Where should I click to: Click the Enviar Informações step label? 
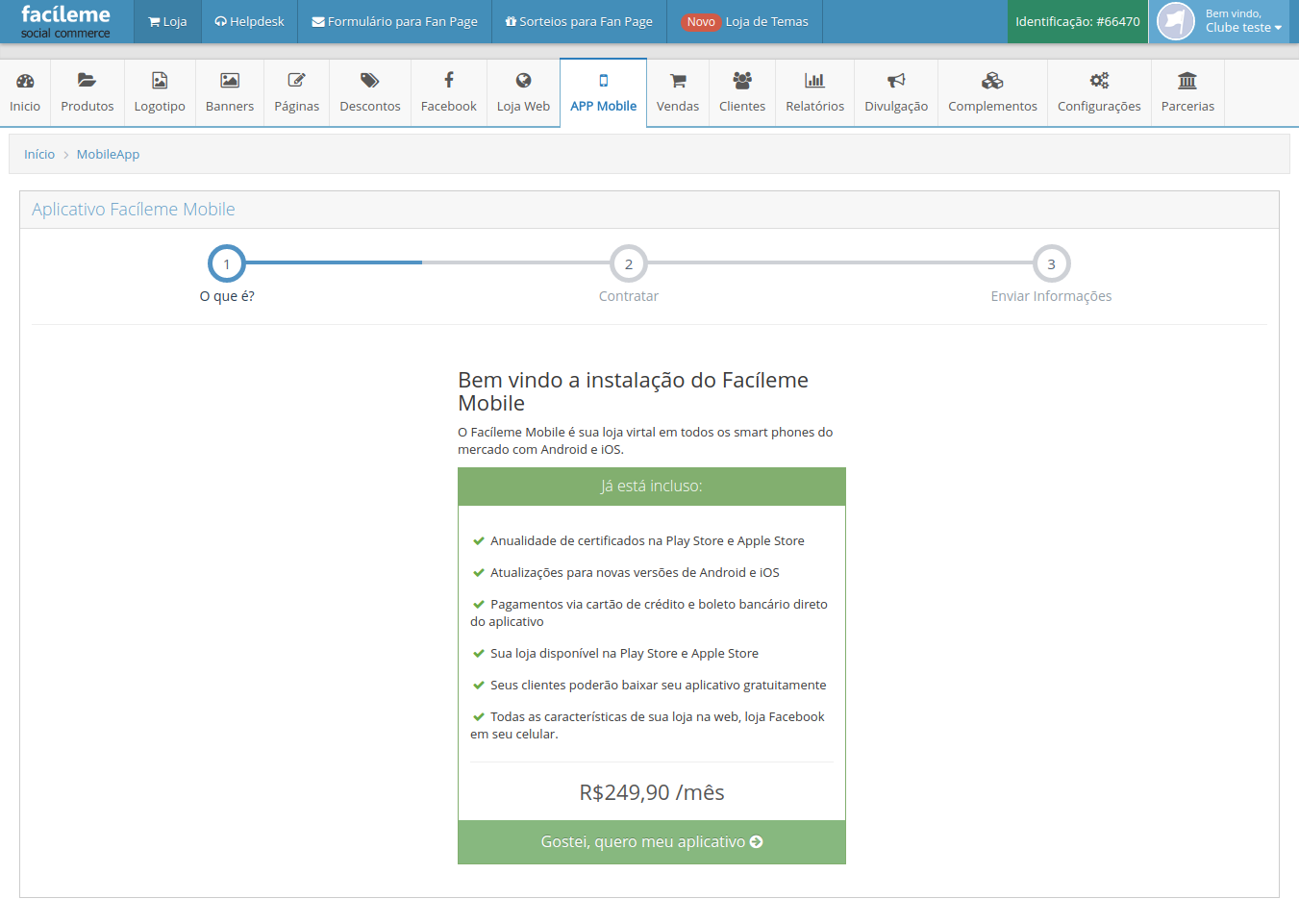[x=1051, y=296]
